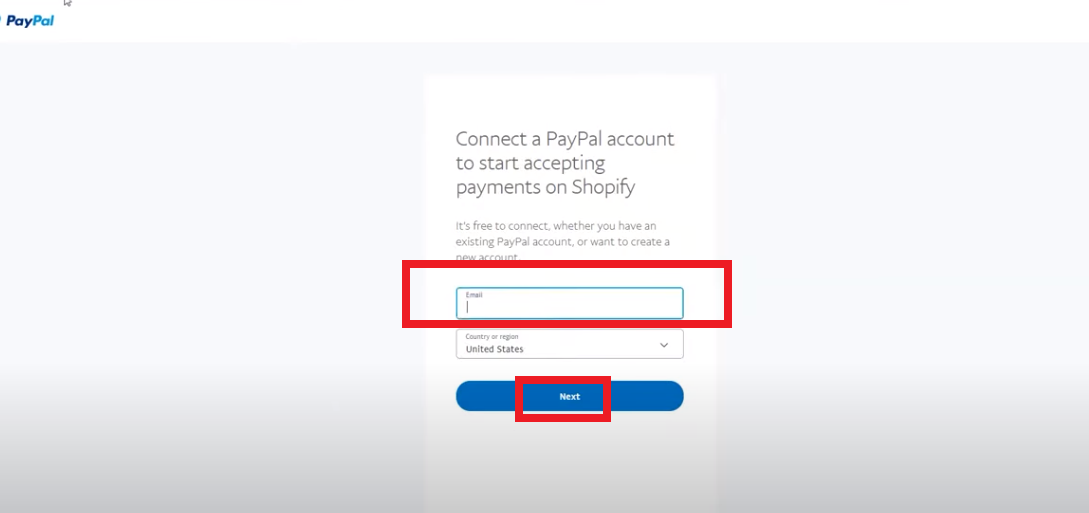Click the word Shopify in the heading
Viewport: 1089px width, 513px height.
coord(604,187)
